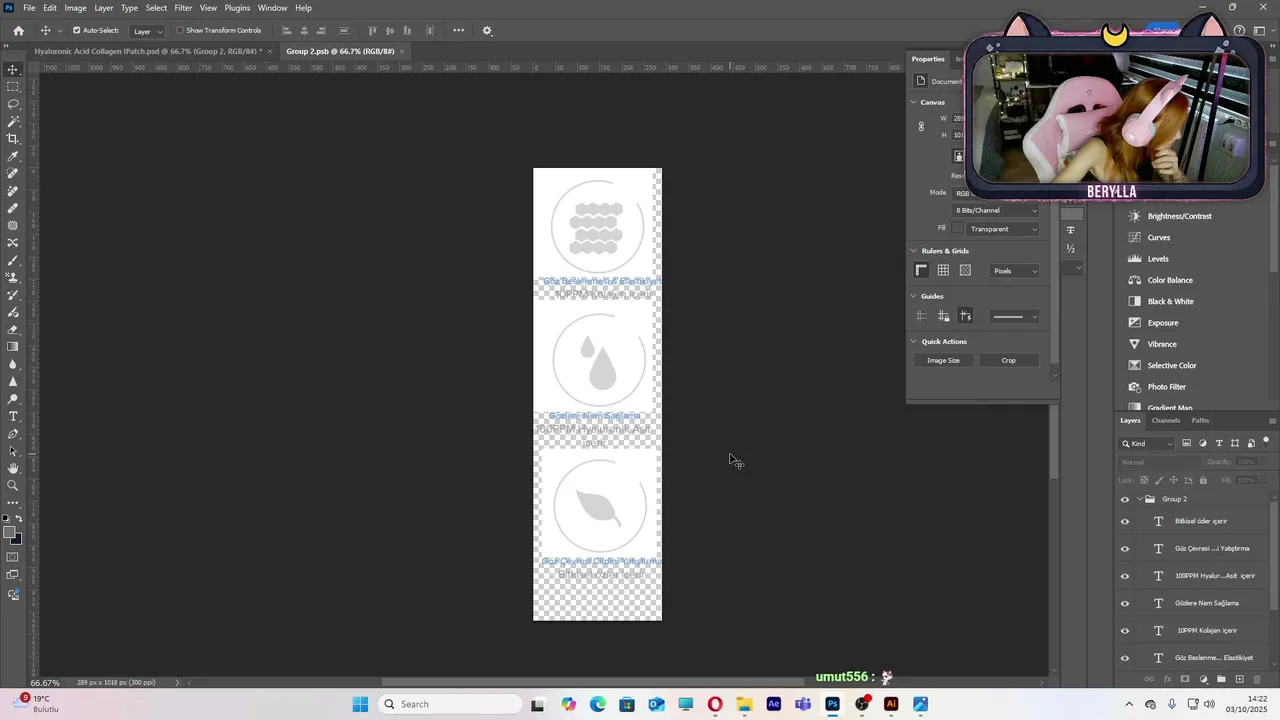Create a new layer icon
The image size is (1280, 720).
(1239, 679)
